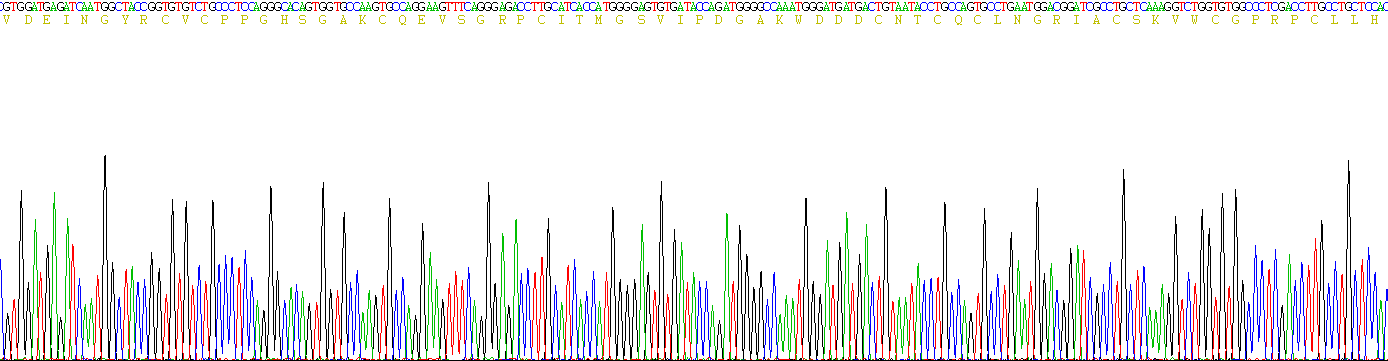This screenshot has height=361, width=1388.
Task: Select the W between V and C
Action: click(x=1194, y=20)
